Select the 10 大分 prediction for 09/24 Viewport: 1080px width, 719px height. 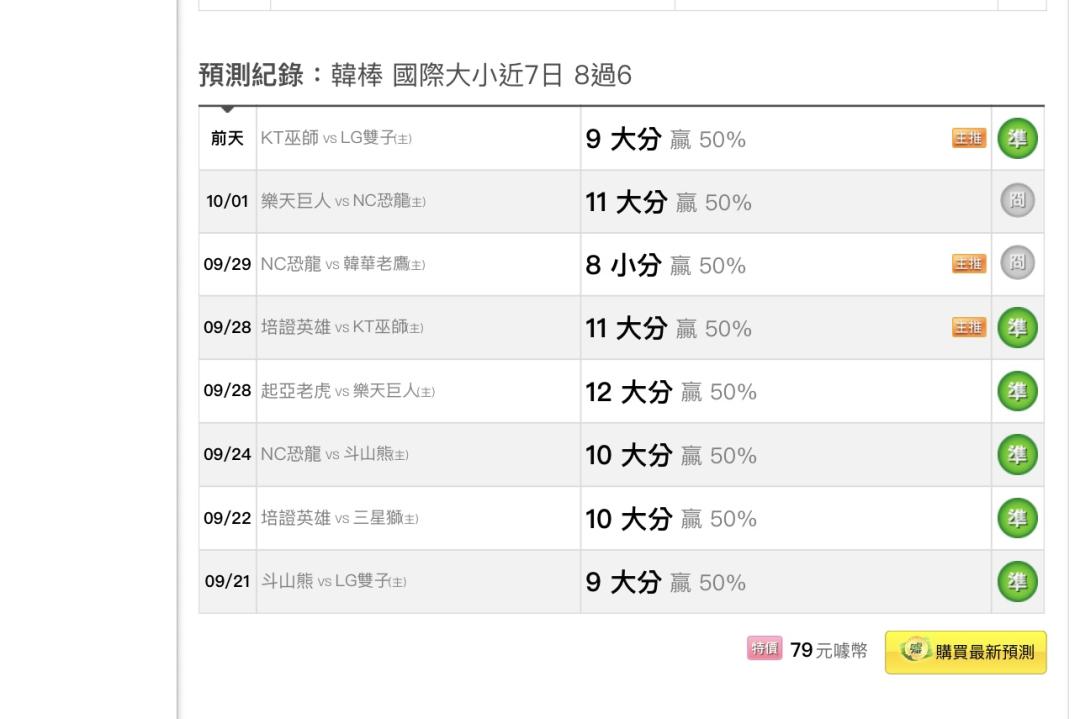pos(629,455)
